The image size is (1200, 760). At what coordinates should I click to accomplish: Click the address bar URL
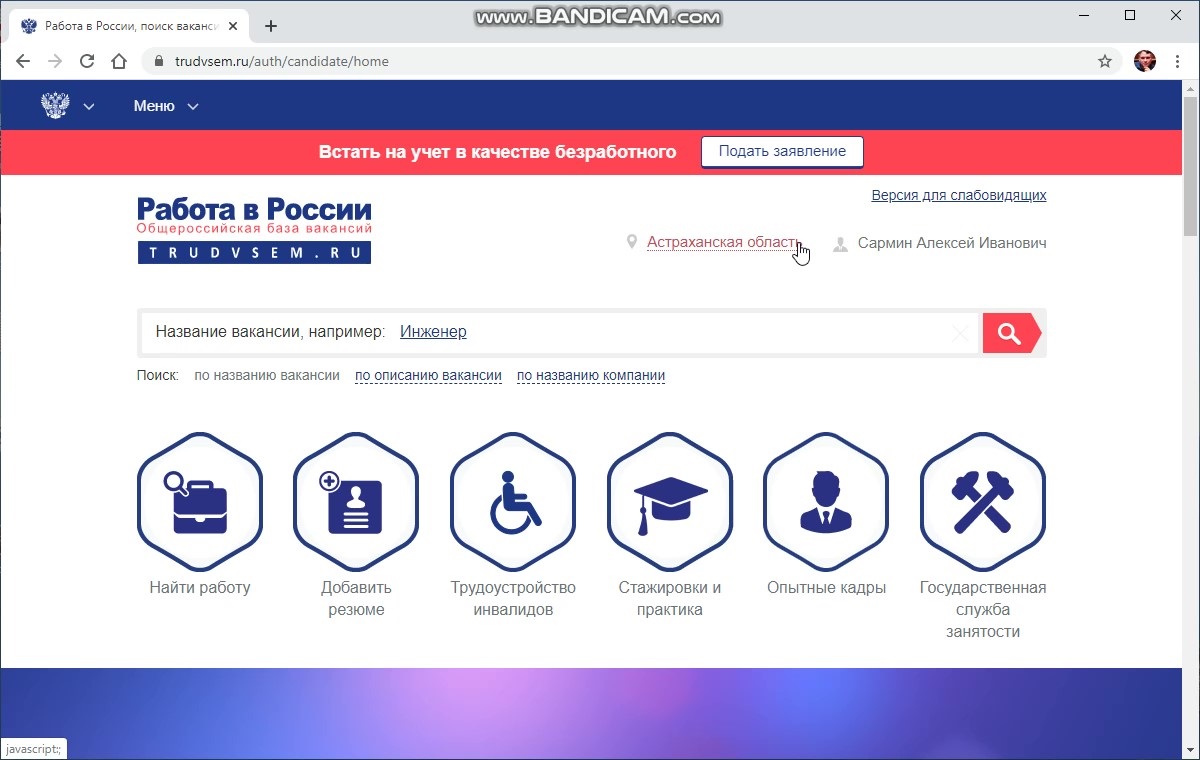coord(282,61)
